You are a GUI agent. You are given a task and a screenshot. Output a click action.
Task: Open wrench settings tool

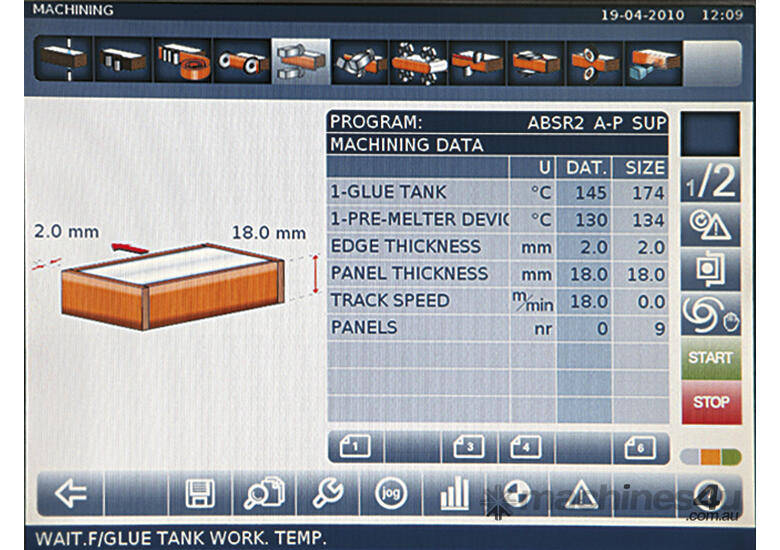point(328,494)
